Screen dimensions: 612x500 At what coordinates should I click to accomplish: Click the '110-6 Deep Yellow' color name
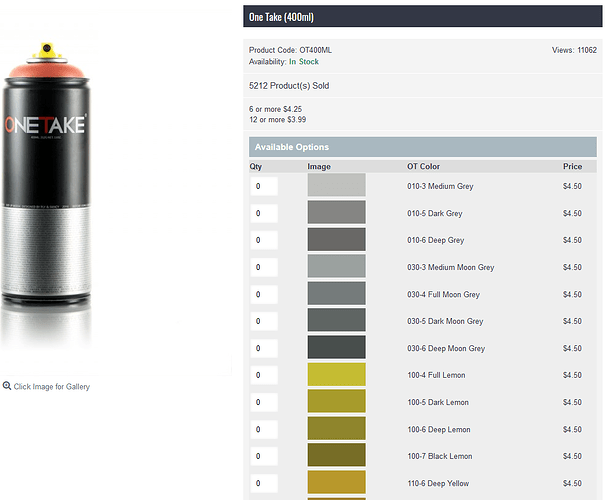(x=438, y=483)
